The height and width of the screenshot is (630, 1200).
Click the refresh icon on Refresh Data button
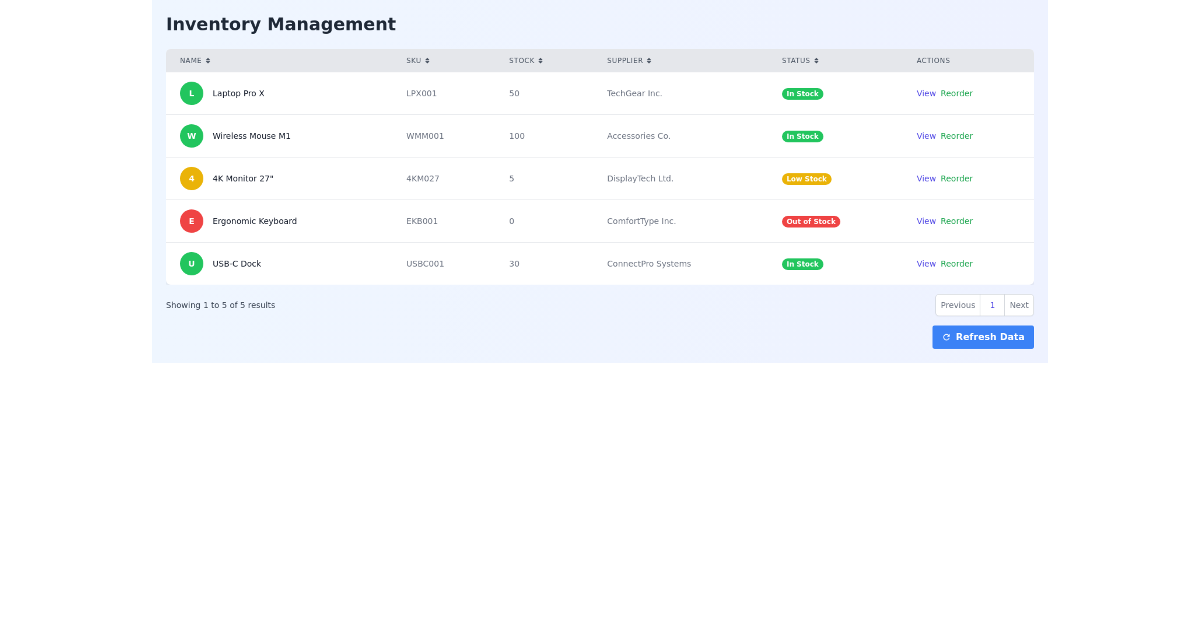pos(946,337)
